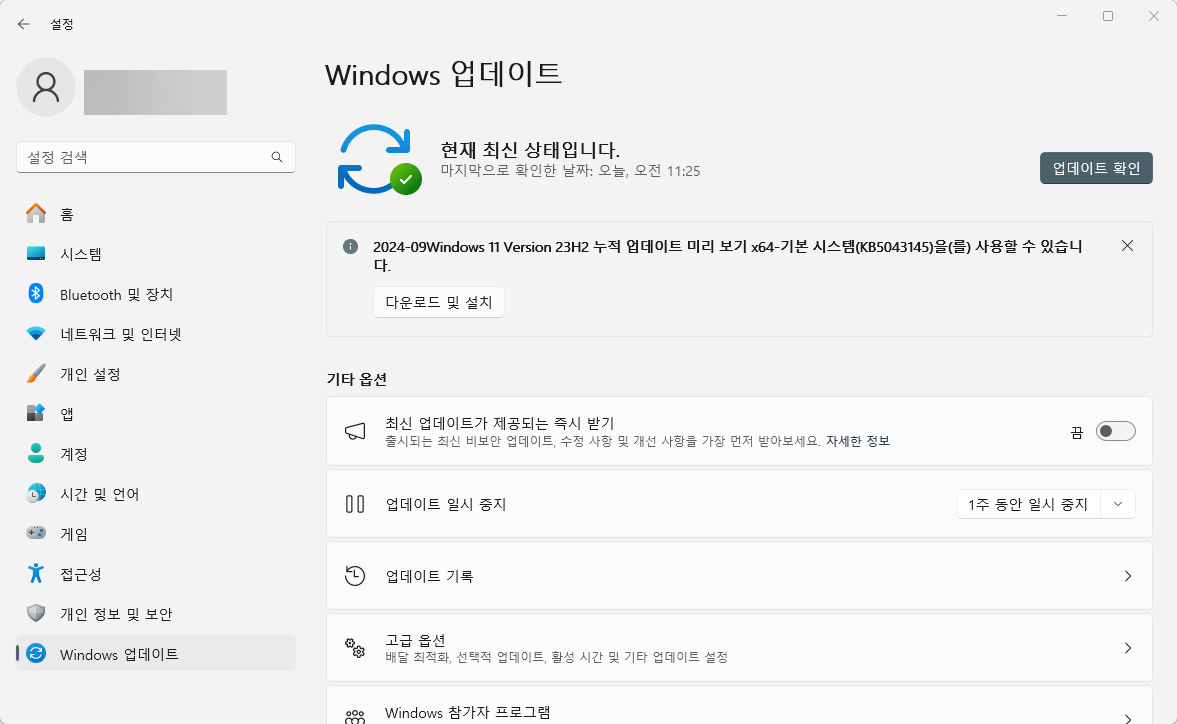Click the 개인 정보 및 보안 shield icon
1177x724 pixels.
coord(36,613)
